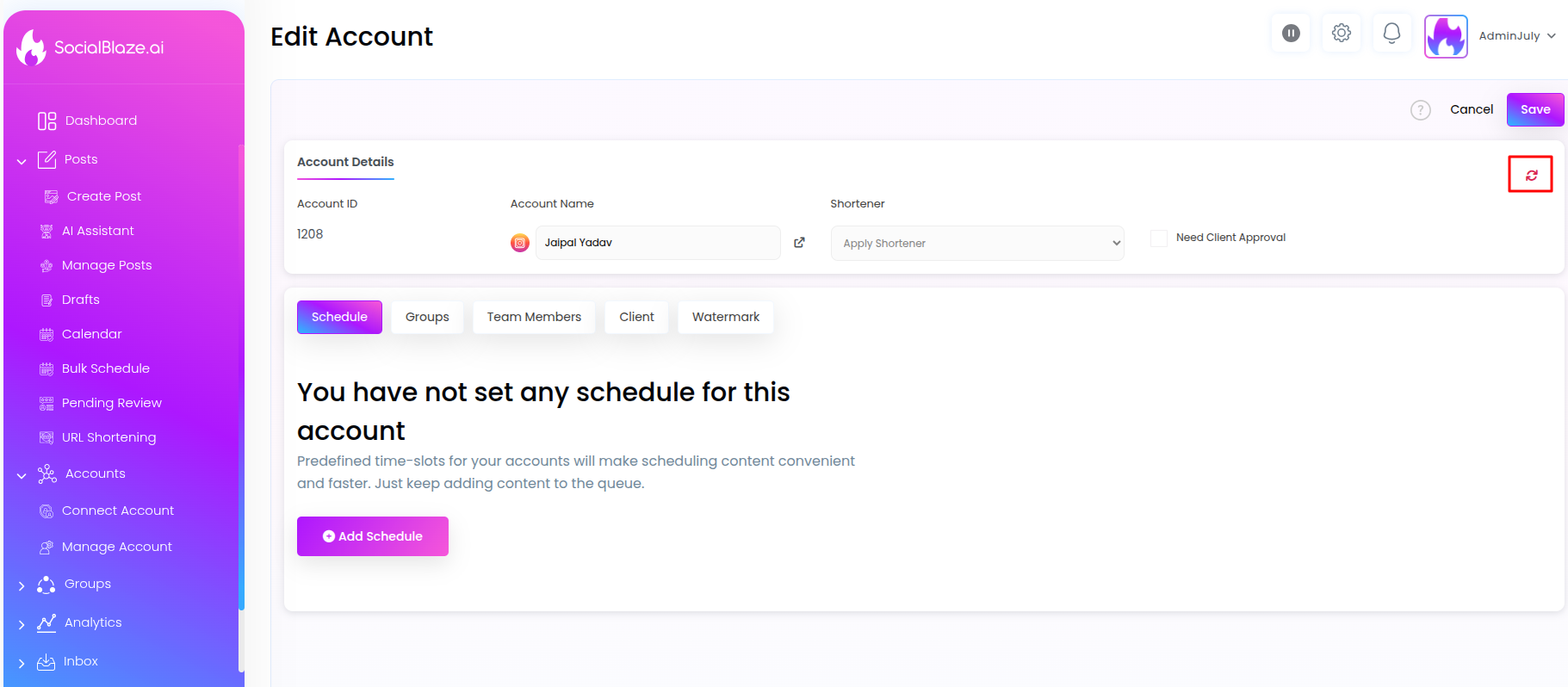Click the Instagram icon next to Jaipal Yadav

pos(520,243)
